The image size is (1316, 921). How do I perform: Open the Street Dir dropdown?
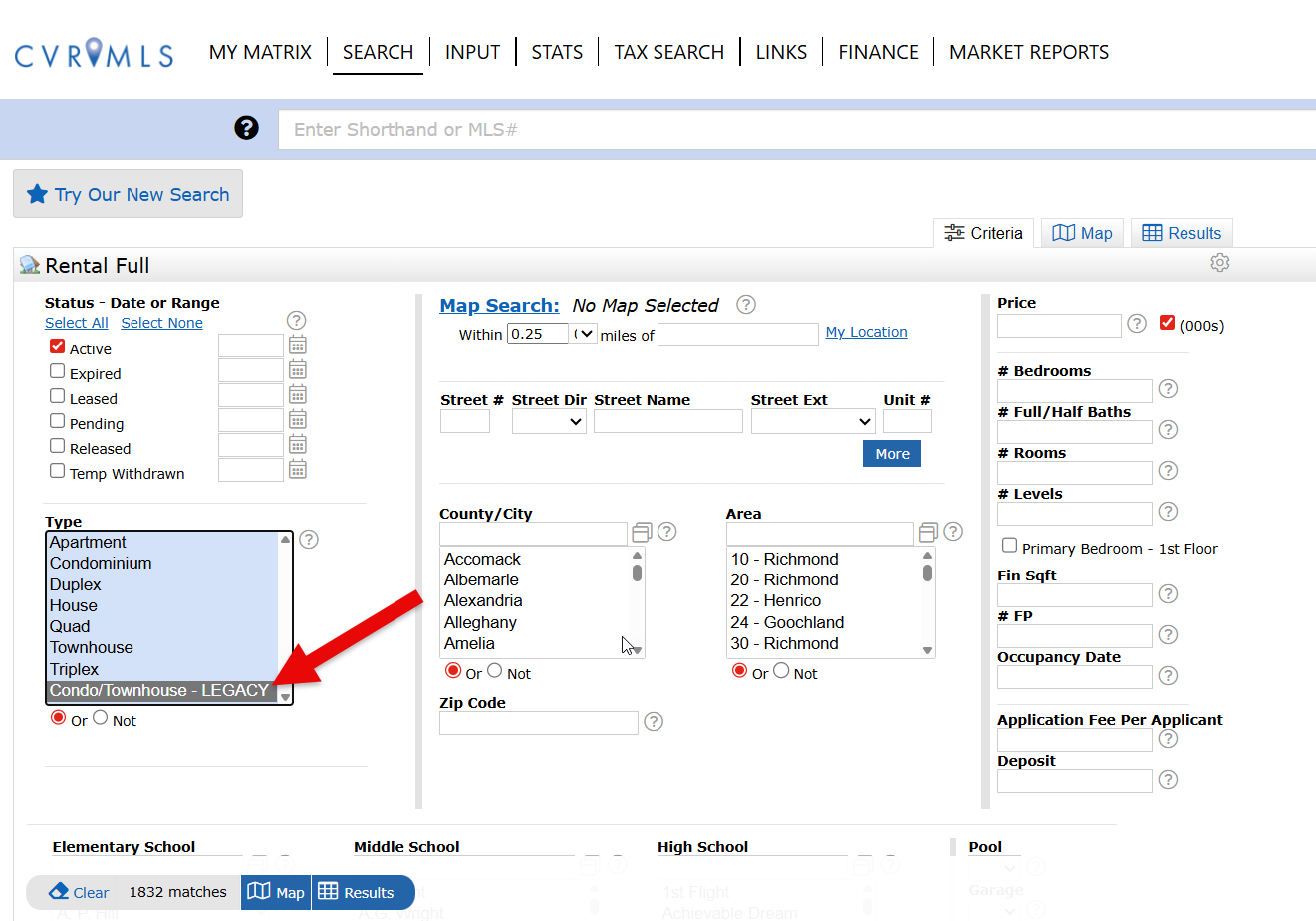point(549,422)
